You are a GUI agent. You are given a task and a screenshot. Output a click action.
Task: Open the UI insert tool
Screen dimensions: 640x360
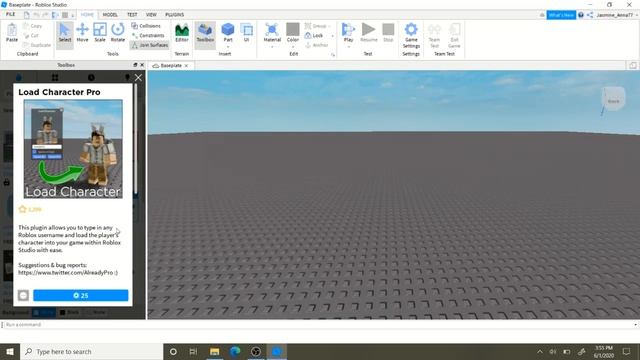247,33
